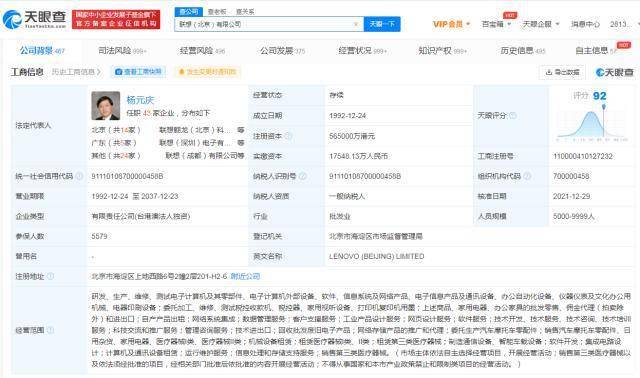This screenshot has width=640, height=378.
Task: Click the info icon next to 天眼评分
Action: click(x=513, y=116)
